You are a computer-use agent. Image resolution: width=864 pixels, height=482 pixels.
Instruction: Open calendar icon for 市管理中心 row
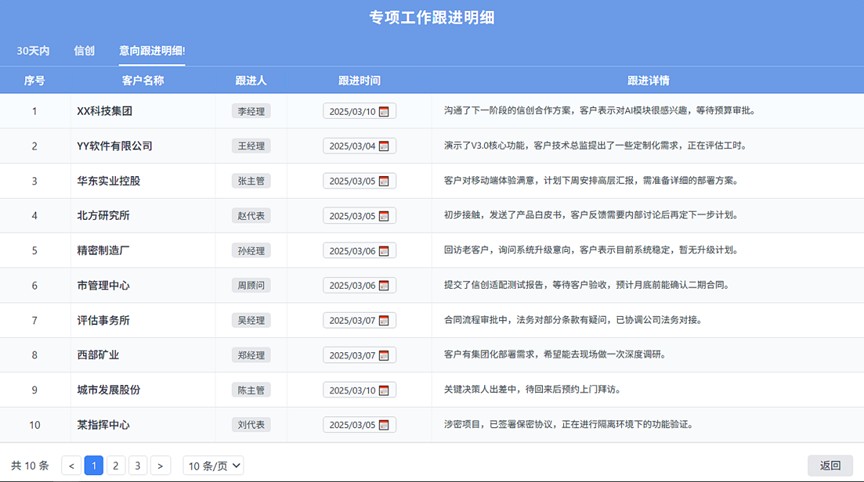click(385, 286)
